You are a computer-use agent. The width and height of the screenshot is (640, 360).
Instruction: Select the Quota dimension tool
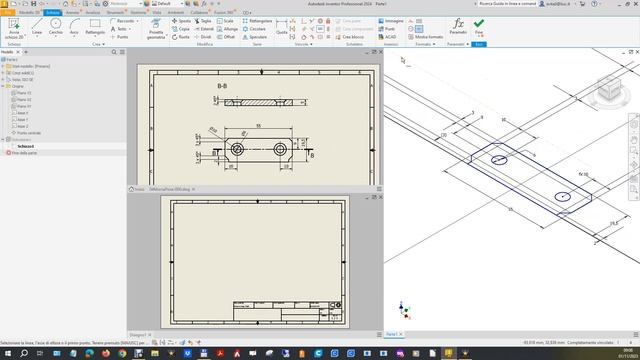282,27
